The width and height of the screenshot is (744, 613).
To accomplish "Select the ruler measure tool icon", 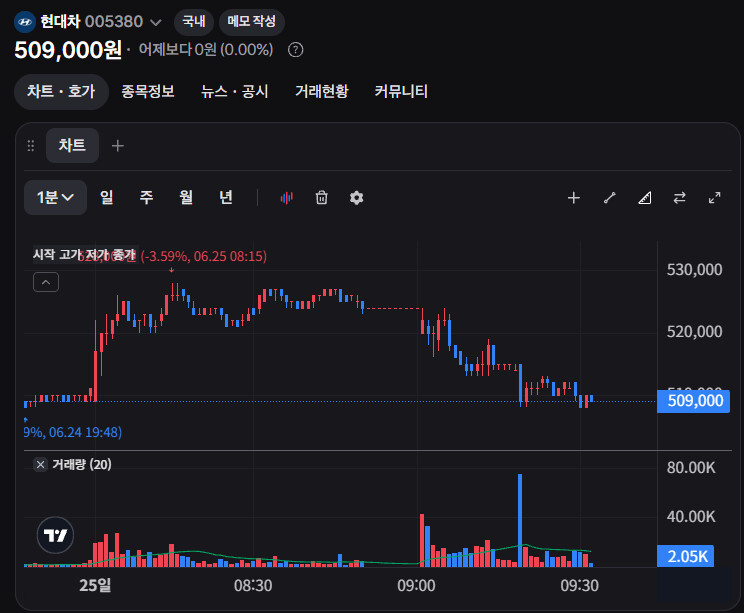I will click(644, 198).
